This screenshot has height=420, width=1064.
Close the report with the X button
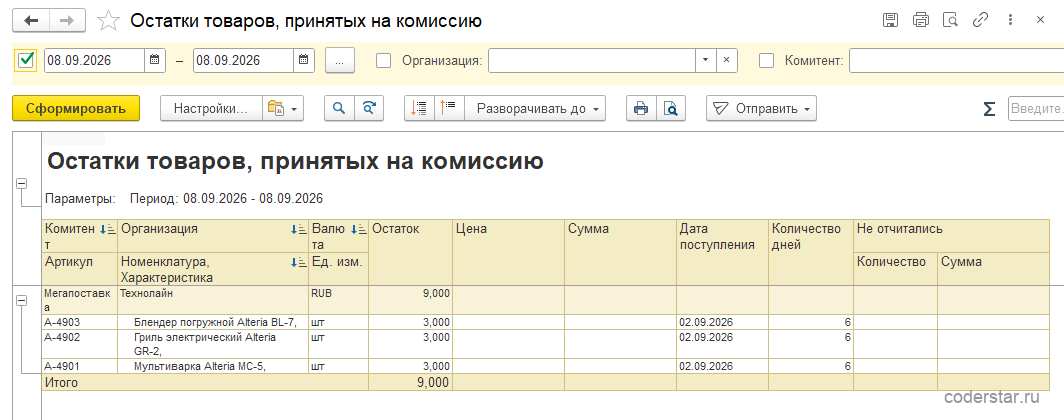click(1040, 20)
